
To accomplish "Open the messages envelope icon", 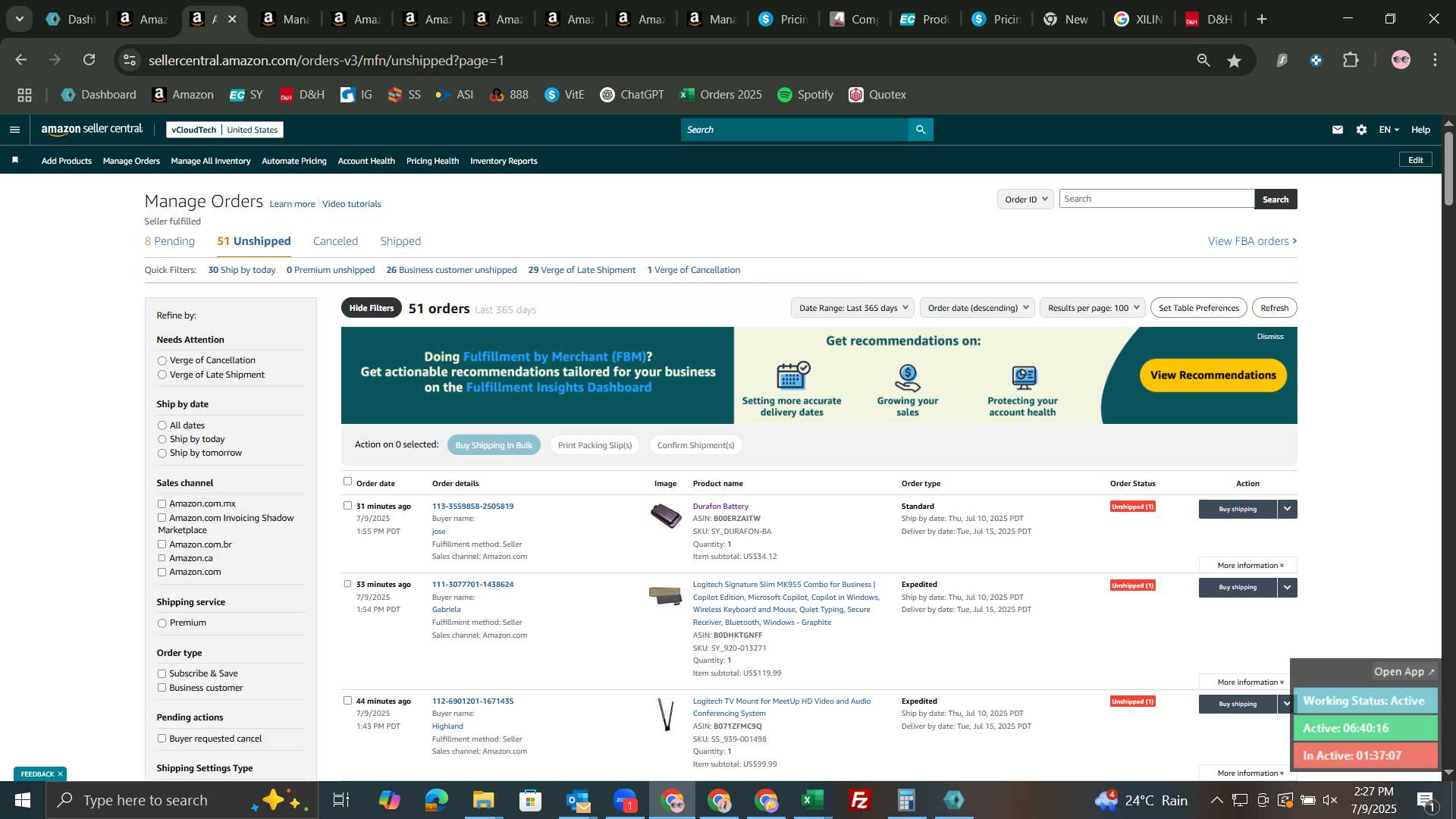I will coord(1338,130).
